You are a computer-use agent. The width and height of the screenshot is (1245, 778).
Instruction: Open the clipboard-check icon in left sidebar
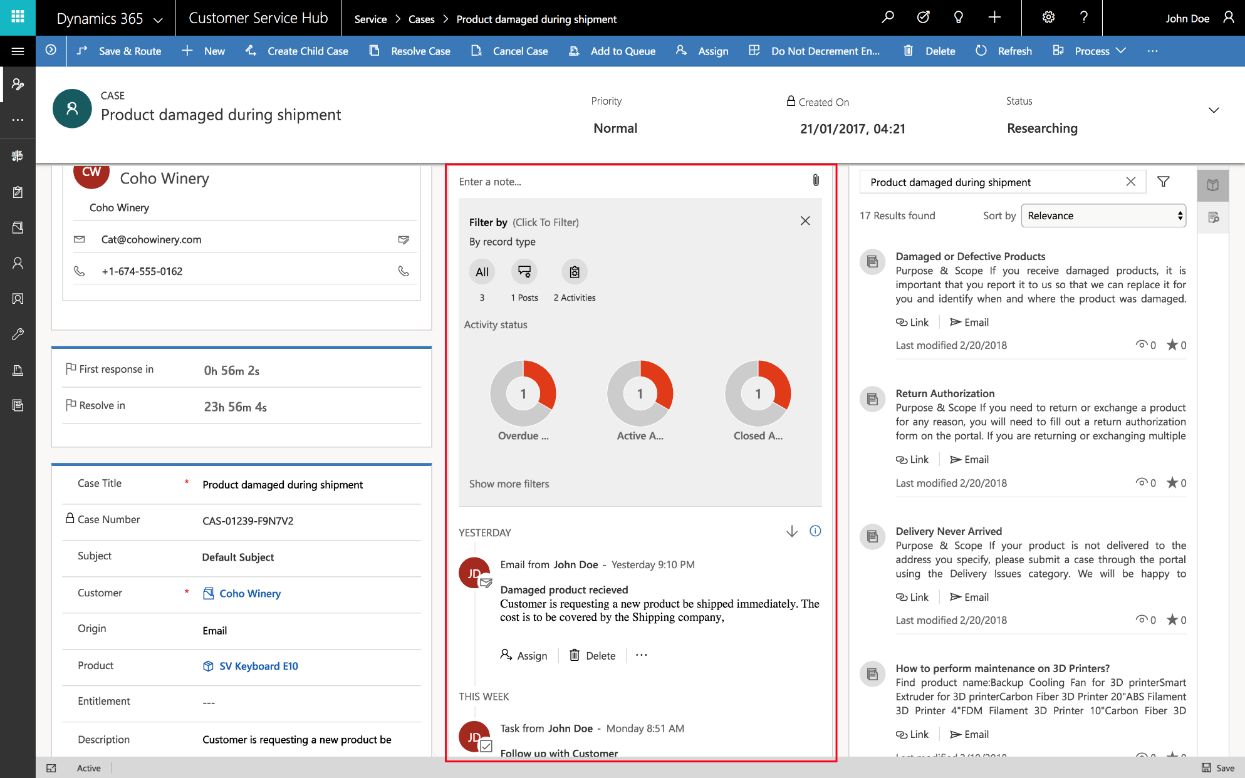click(x=17, y=192)
